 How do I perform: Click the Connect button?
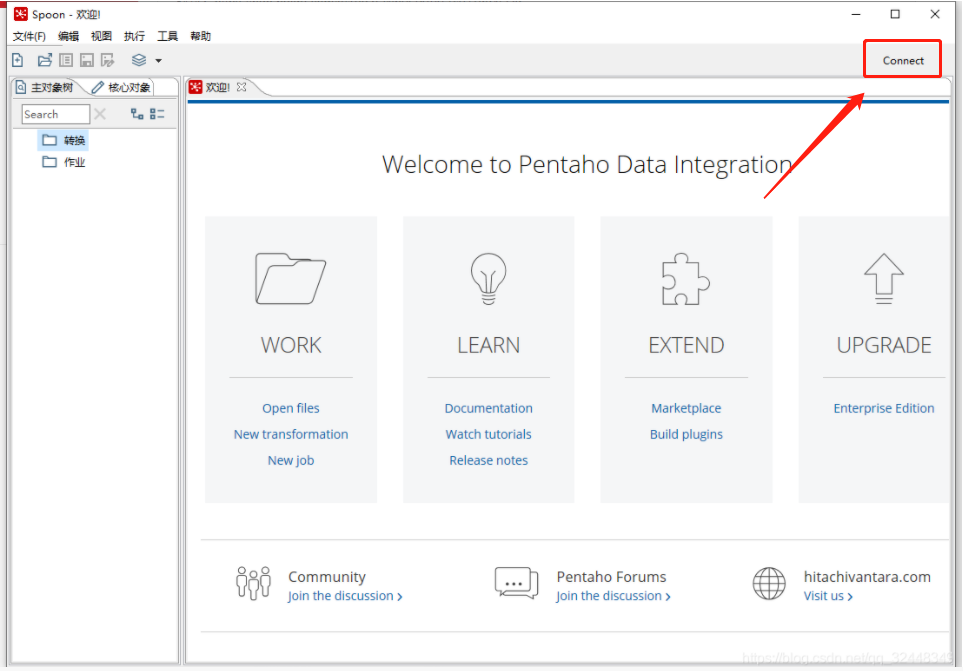click(902, 60)
